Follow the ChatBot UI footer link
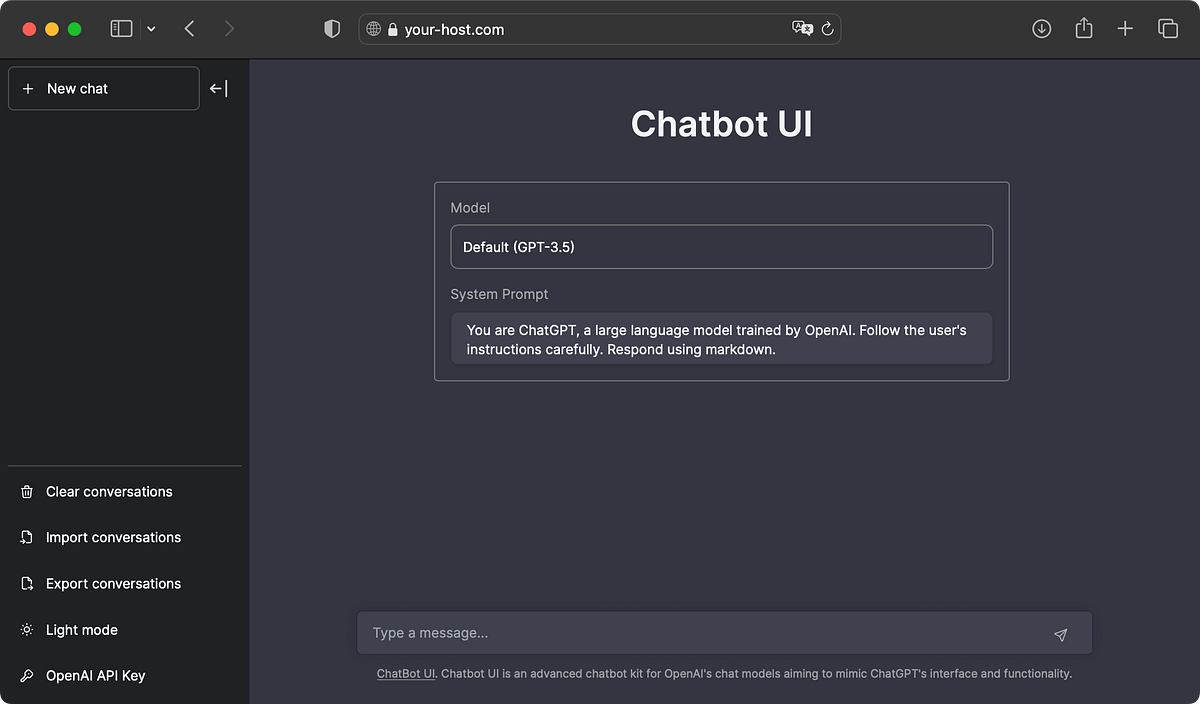The image size is (1200, 704). (405, 673)
